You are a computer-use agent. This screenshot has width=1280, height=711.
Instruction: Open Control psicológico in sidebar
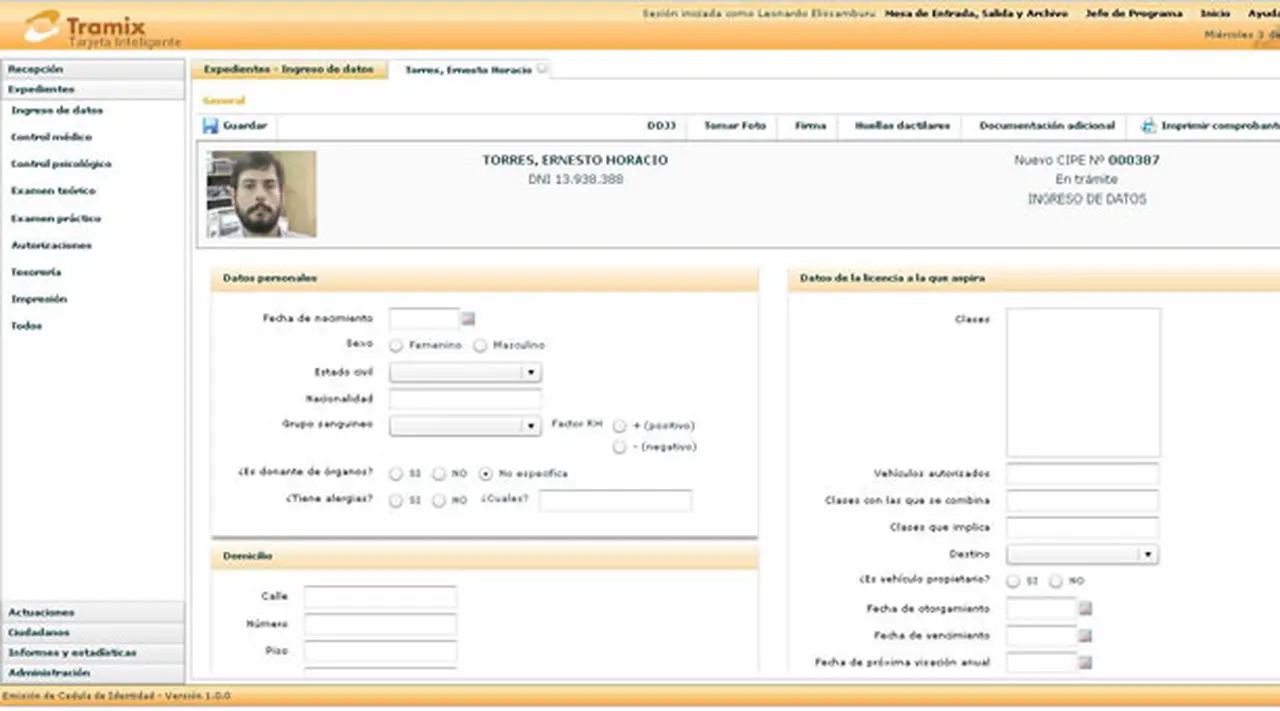coord(61,164)
